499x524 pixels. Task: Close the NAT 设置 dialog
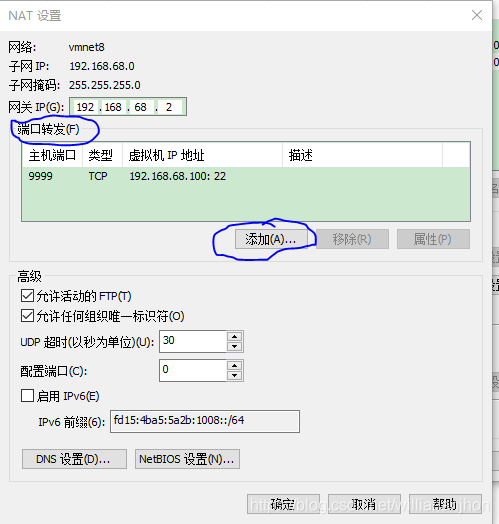(477, 15)
